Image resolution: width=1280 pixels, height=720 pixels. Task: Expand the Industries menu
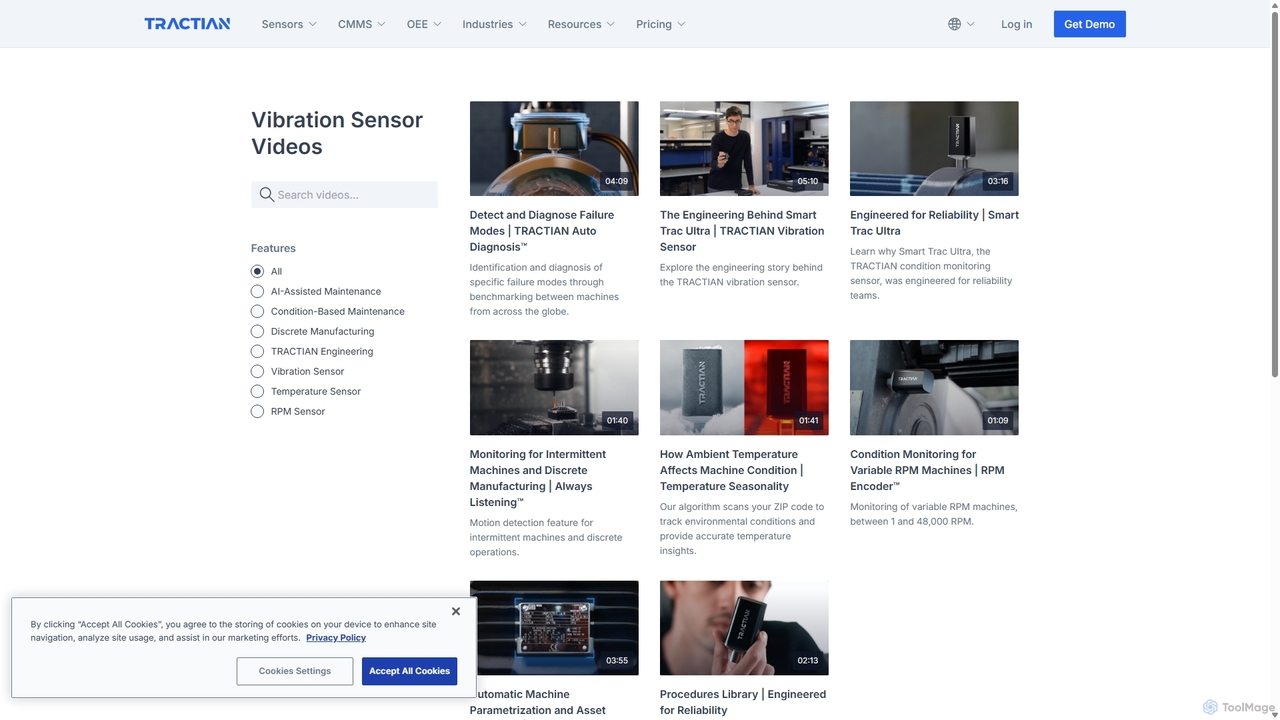(494, 24)
